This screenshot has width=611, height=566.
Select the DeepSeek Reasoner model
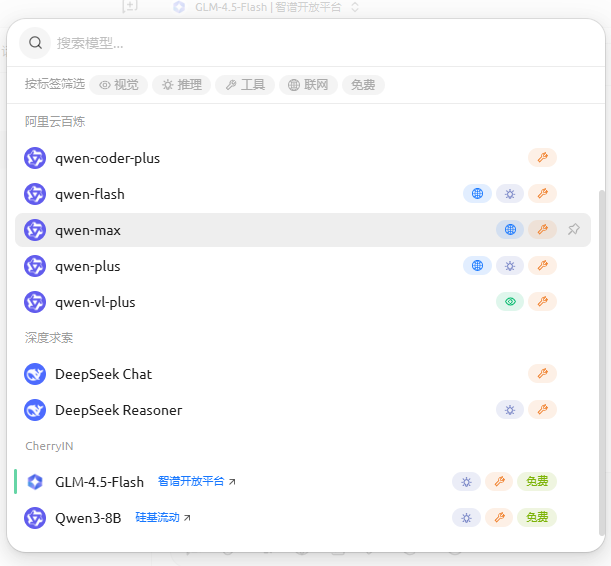(x=303, y=410)
